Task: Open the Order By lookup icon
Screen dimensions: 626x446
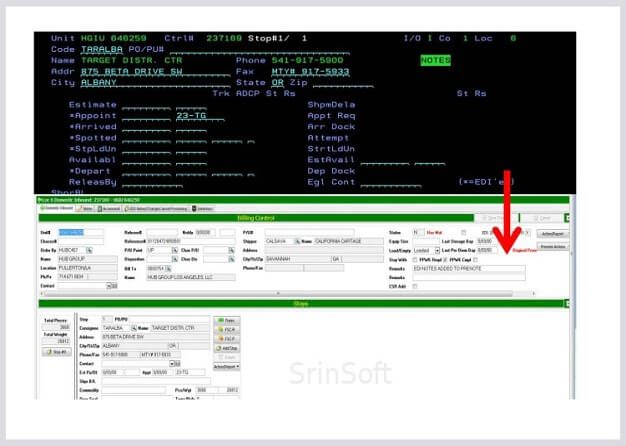Action: [x=89, y=250]
